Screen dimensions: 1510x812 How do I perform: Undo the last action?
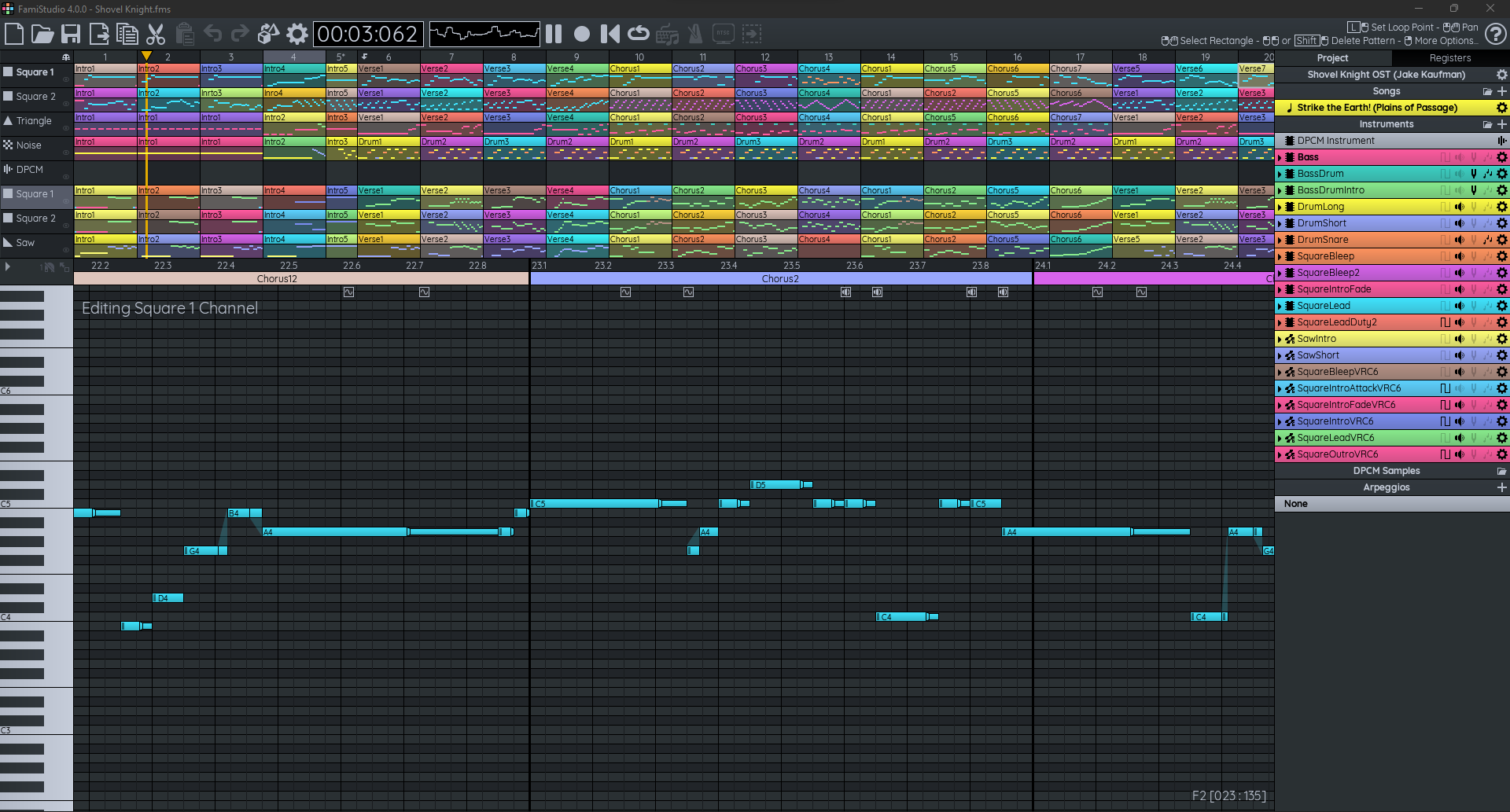pyautogui.click(x=212, y=34)
